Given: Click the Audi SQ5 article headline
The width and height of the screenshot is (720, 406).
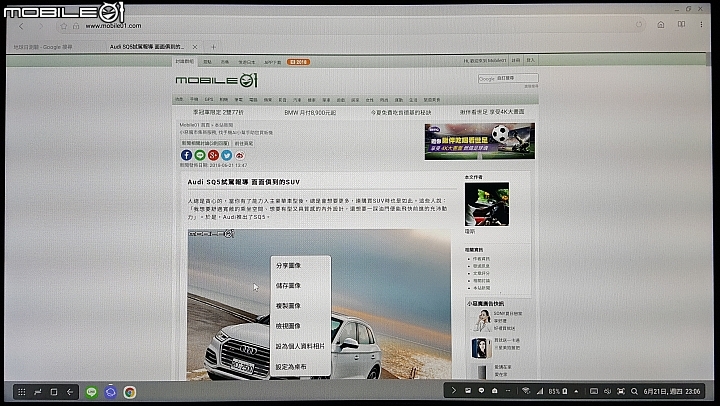Looking at the screenshot, I should pyautogui.click(x=243, y=182).
